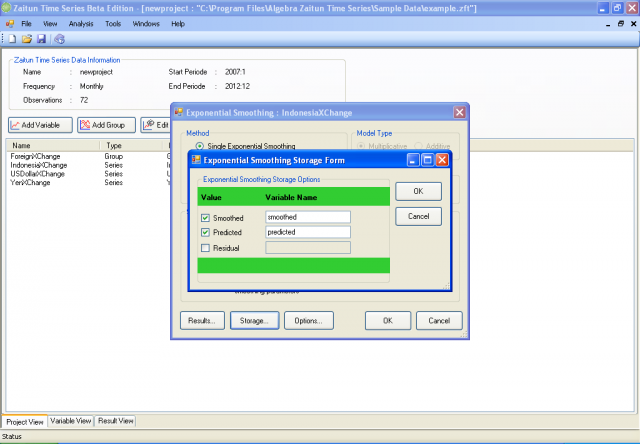Viewport: 640px width, 444px height.
Task: Click OK in the Storage Form dialog
Action: click(x=418, y=191)
